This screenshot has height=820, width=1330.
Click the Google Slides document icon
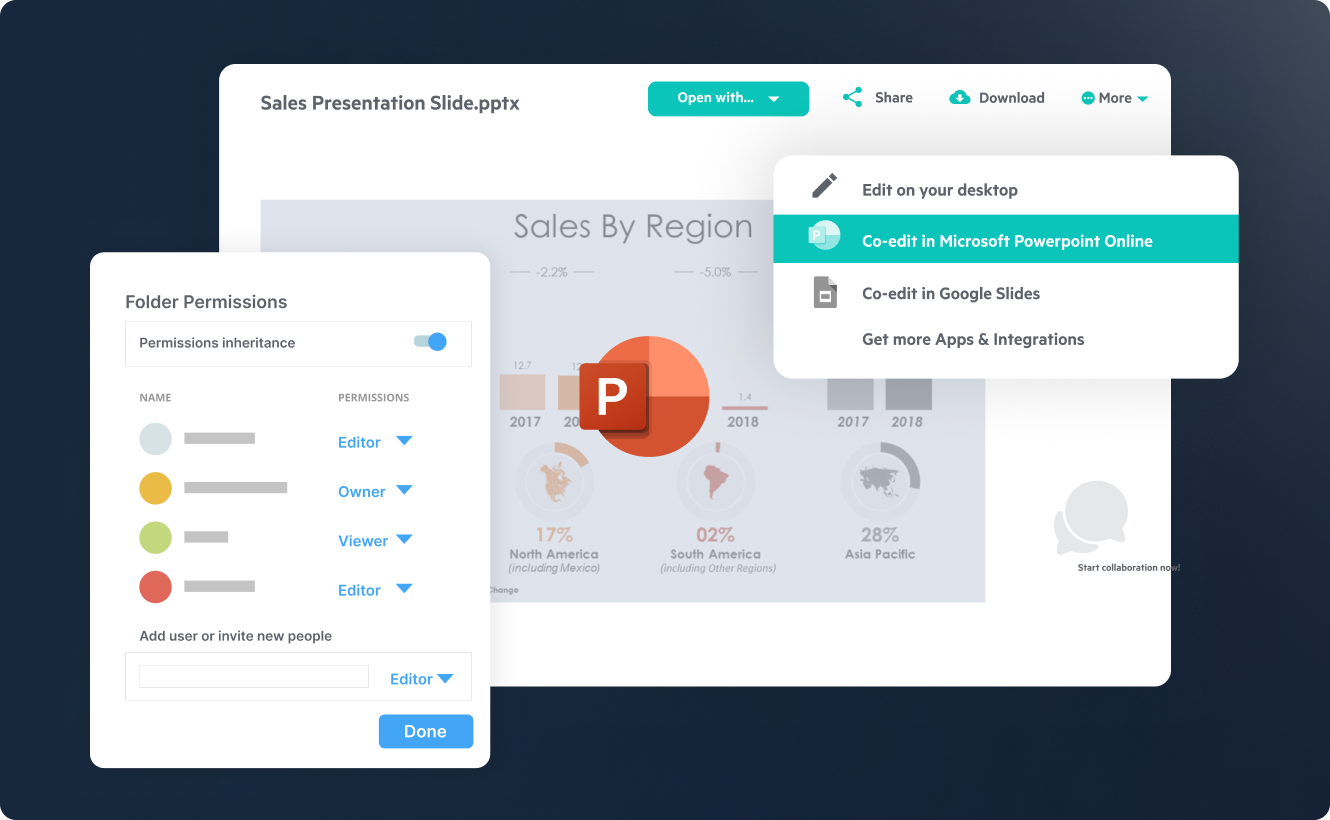point(824,292)
